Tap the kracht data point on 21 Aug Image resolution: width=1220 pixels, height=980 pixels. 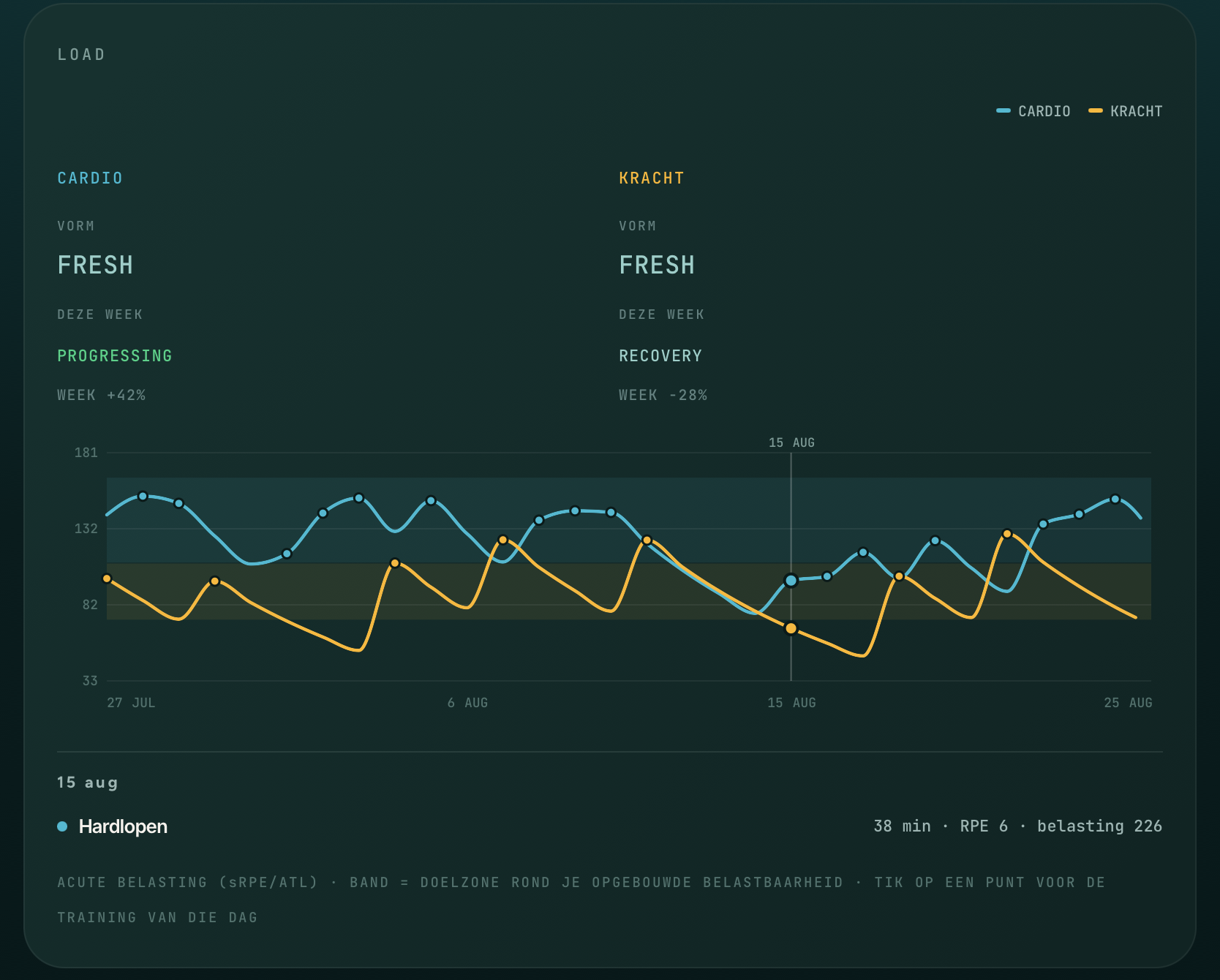1007,534
